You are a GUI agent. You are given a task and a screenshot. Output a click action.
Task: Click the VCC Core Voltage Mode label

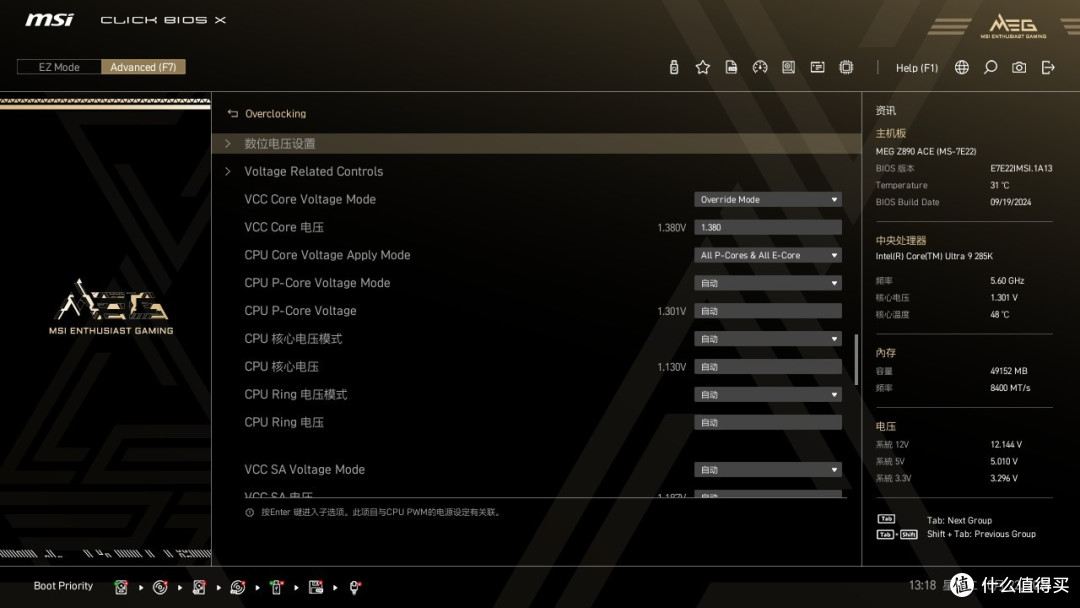coord(310,199)
